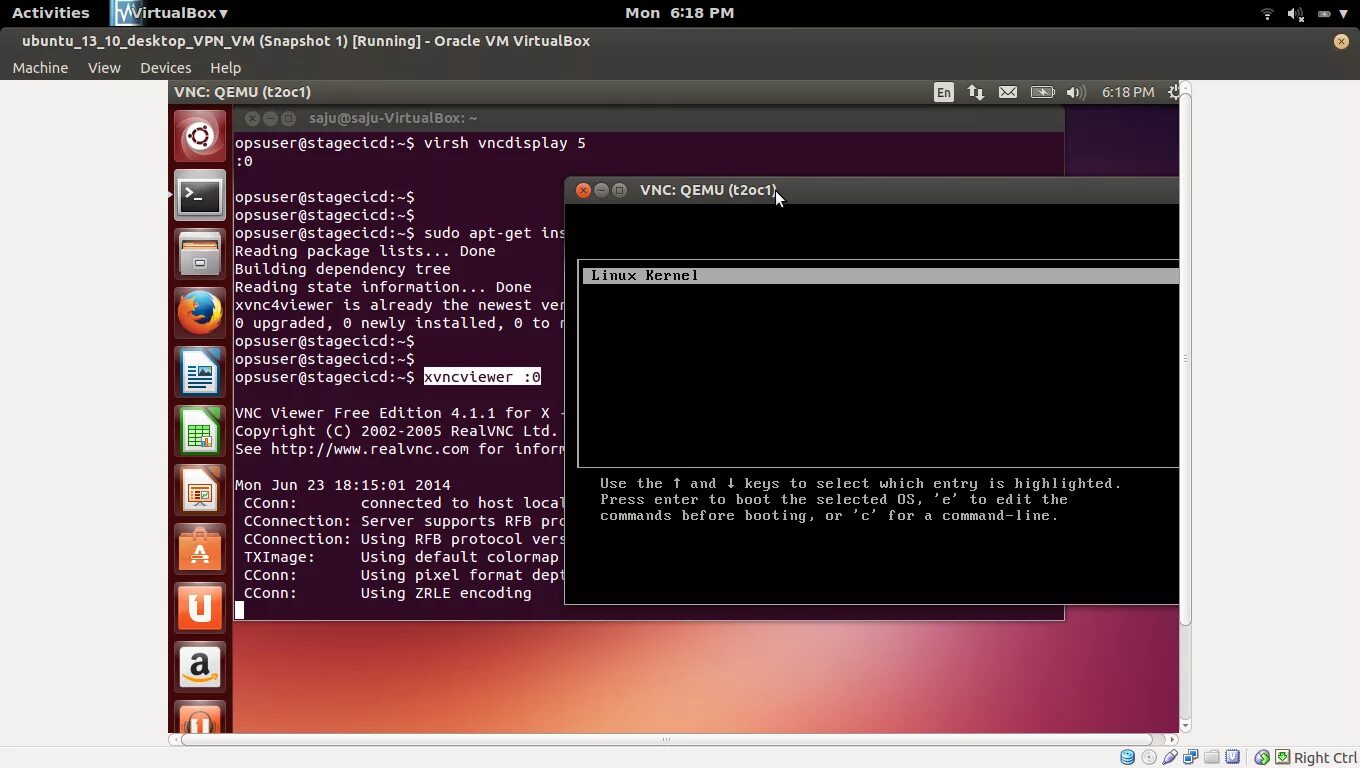Click the VirtualBox horizontal scrollbar handle
The image size is (1360, 768).
coord(665,740)
